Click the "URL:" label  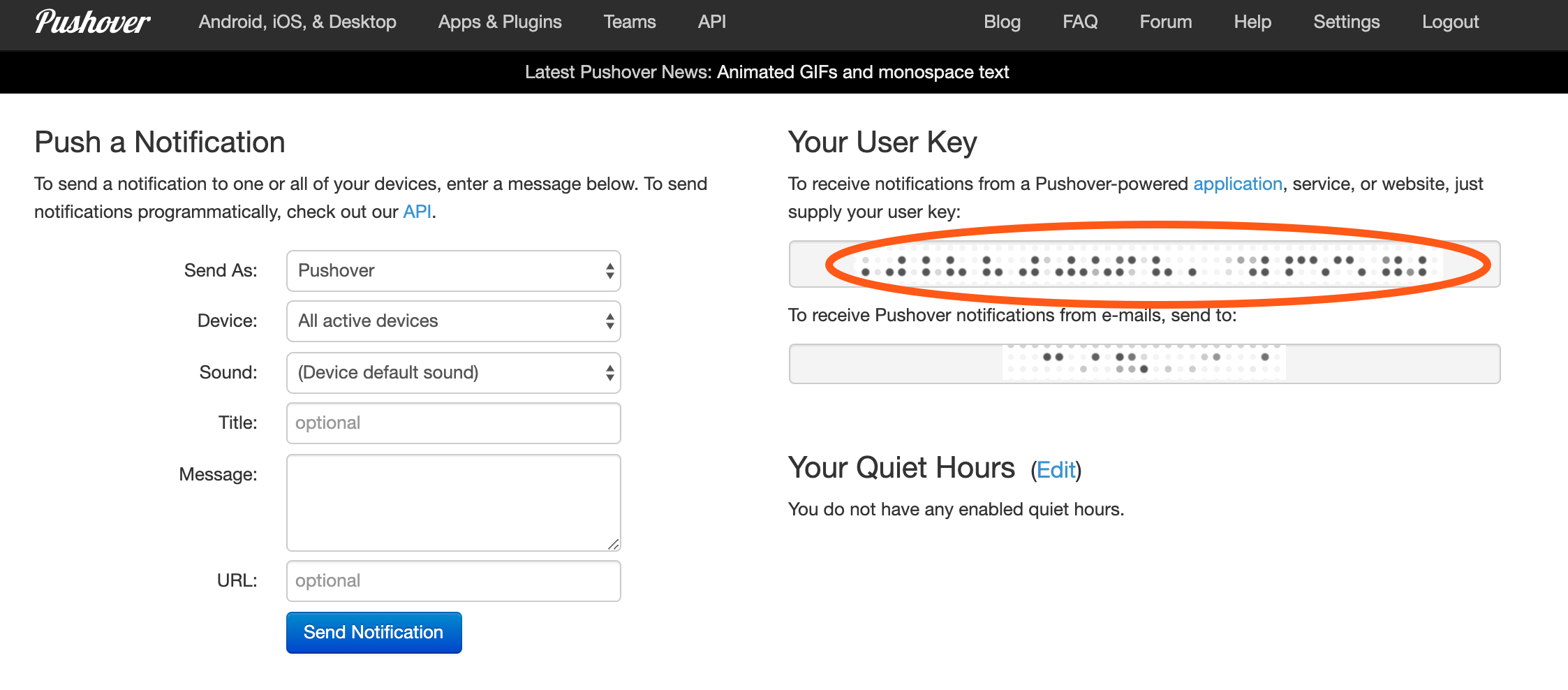point(237,580)
